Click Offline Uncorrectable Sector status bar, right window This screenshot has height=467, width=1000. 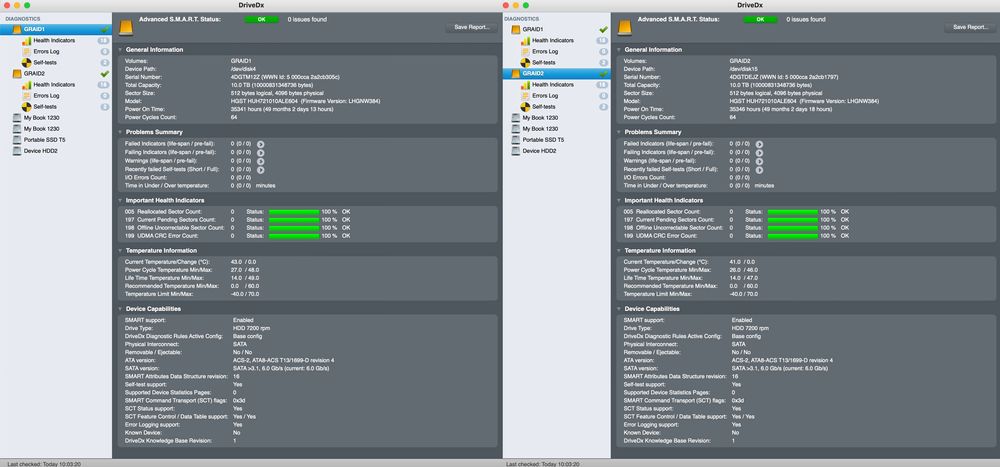[x=793, y=228]
